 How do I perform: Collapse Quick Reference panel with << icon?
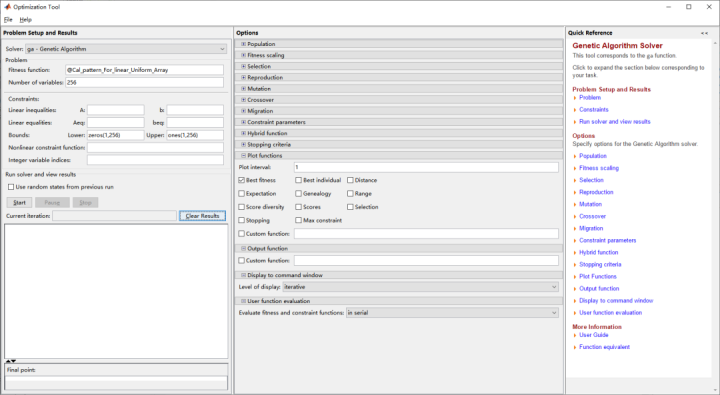704,33
